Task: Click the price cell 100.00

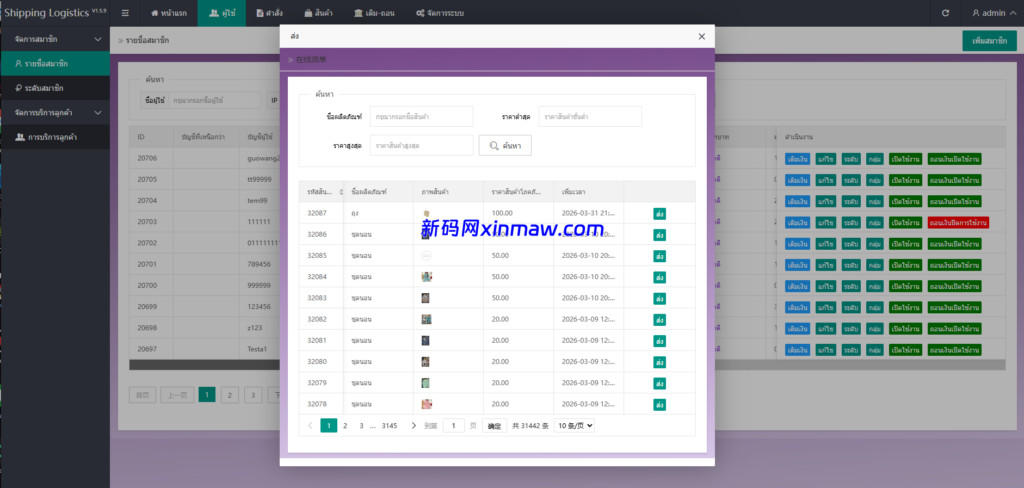Action: (x=520, y=213)
